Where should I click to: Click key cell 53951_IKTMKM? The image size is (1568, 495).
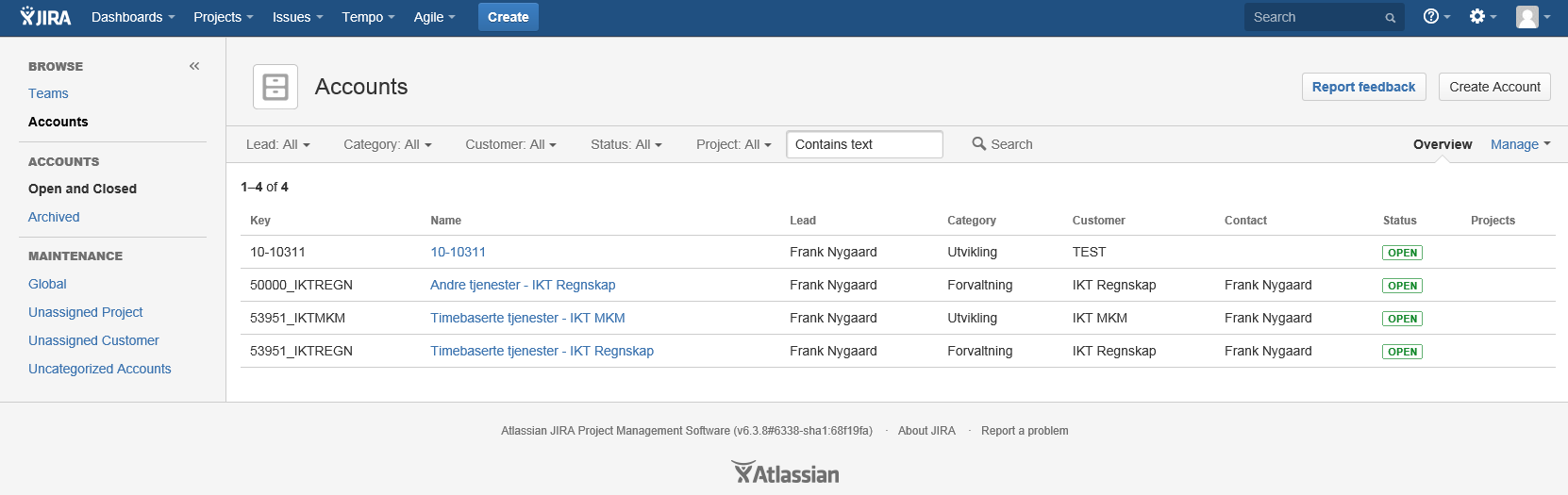[x=297, y=318]
